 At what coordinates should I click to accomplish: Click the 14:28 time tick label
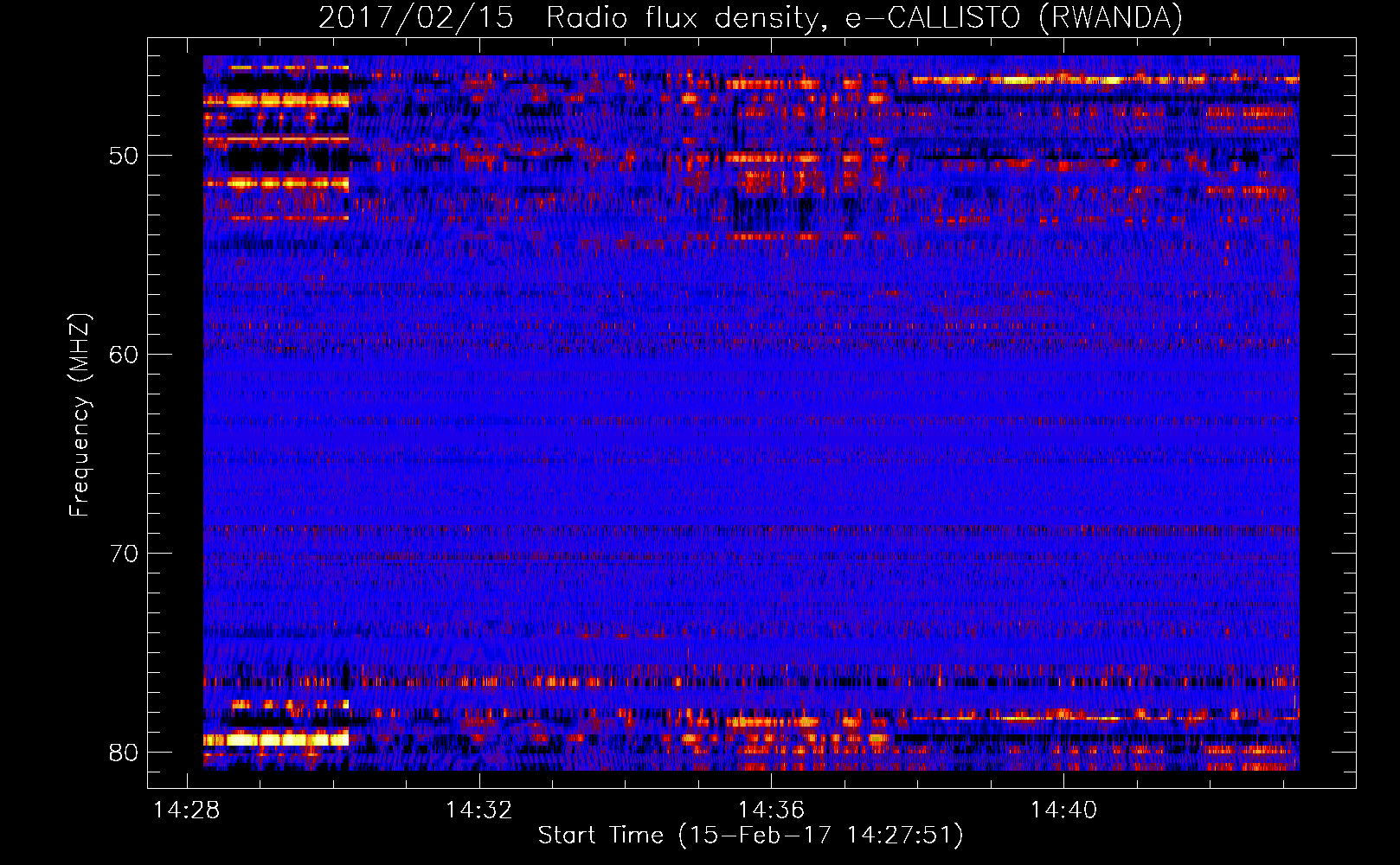point(186,810)
